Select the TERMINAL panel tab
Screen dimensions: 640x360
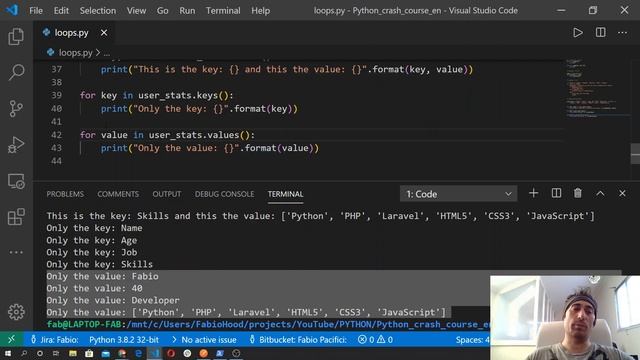point(285,194)
